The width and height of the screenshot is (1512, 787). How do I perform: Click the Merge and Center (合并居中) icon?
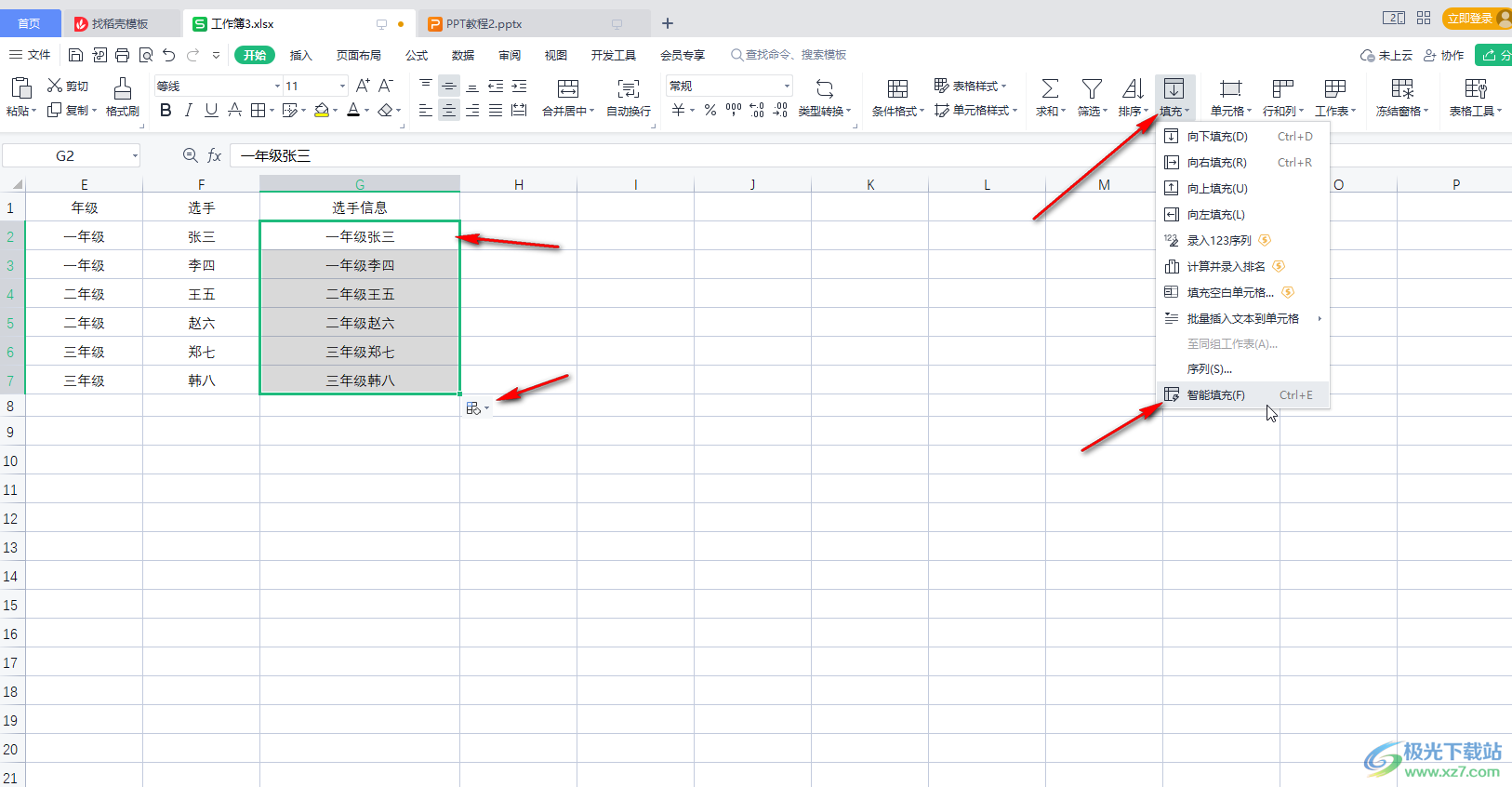point(567,88)
